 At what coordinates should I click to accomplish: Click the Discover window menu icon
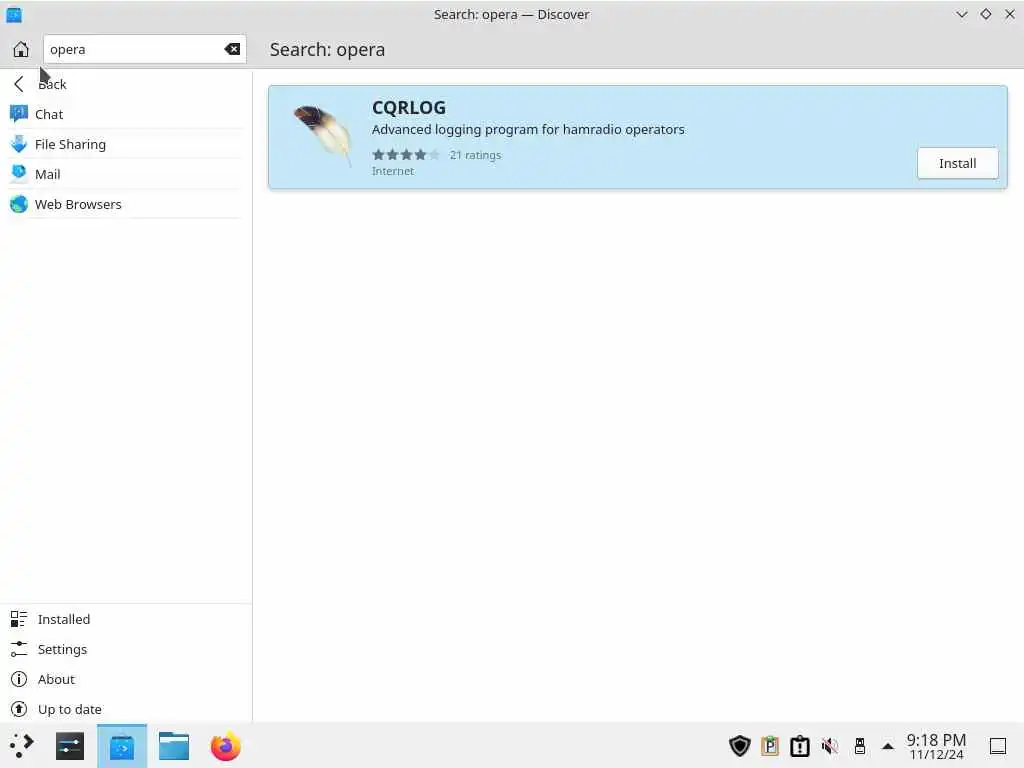click(14, 14)
